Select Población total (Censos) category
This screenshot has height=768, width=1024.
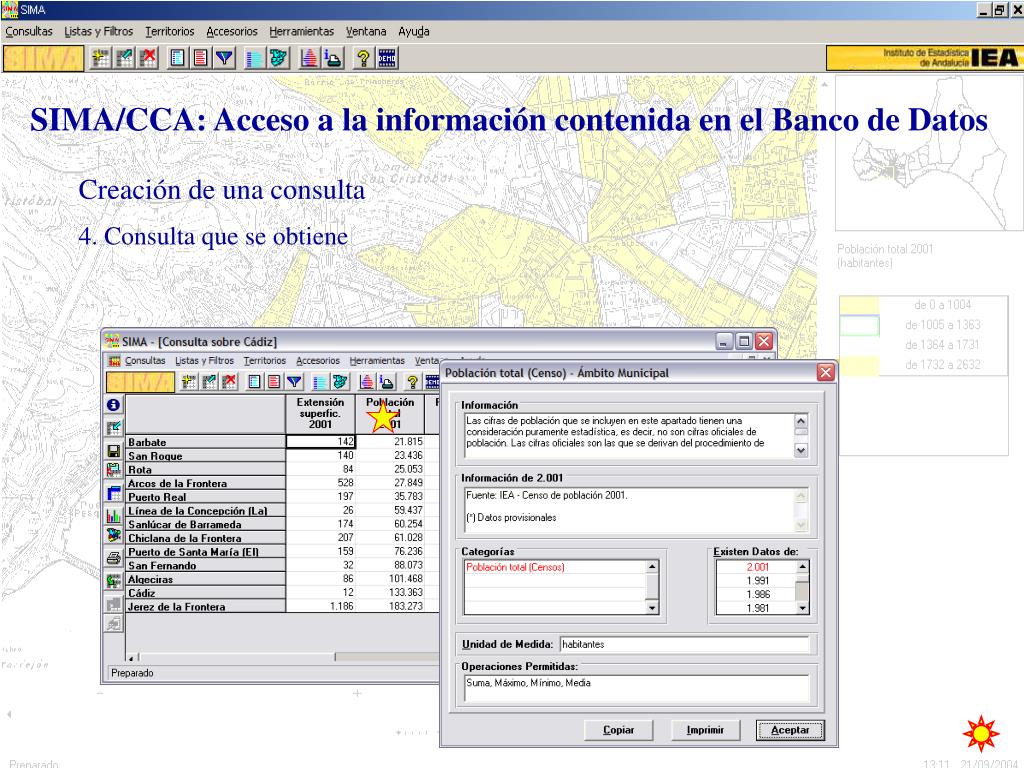[515, 567]
